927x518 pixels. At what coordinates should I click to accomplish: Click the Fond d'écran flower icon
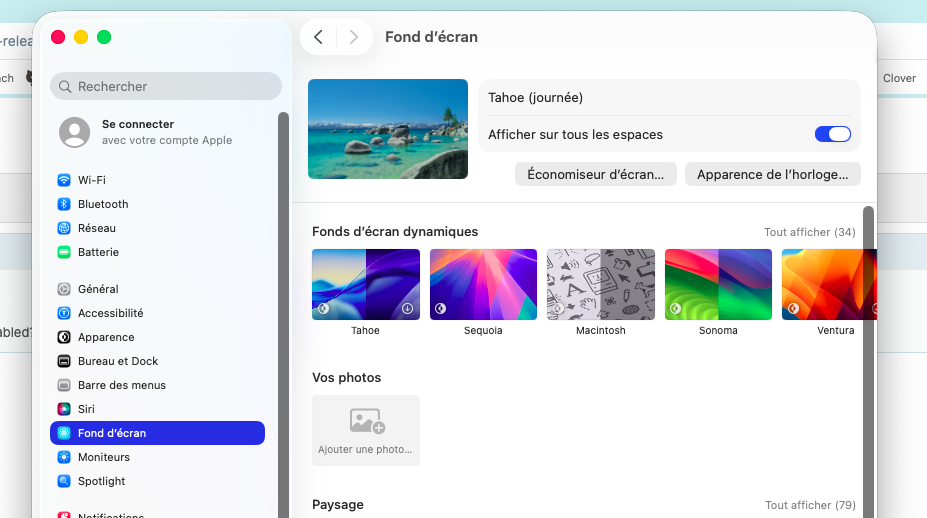[64, 433]
